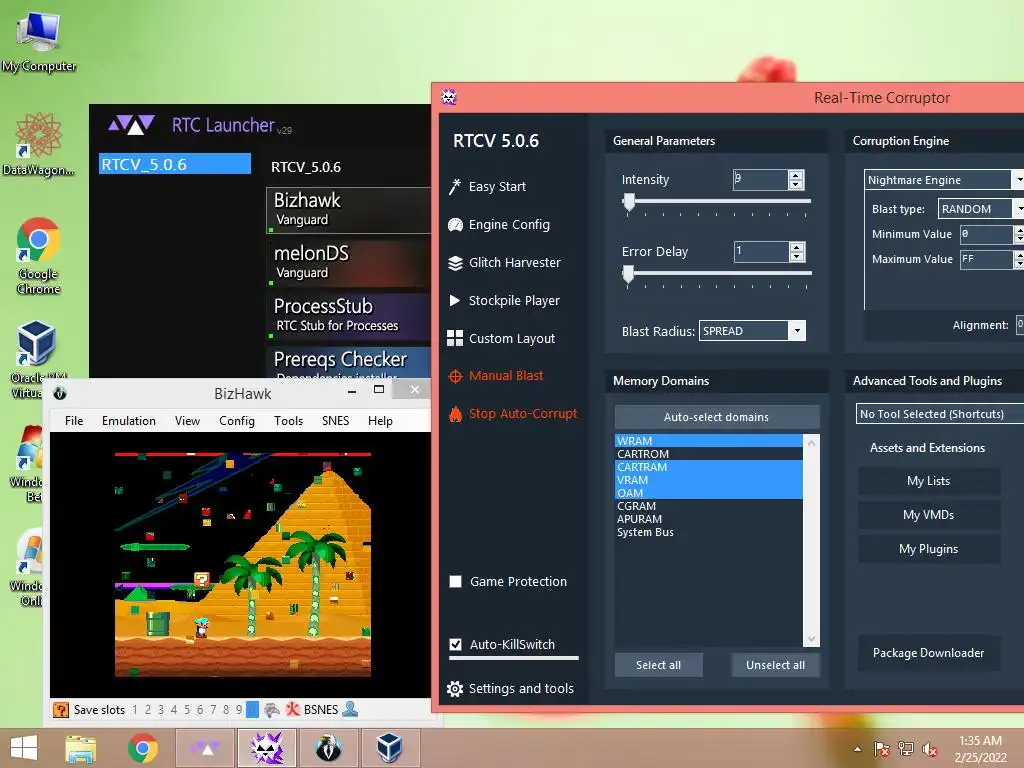Switch to BizHawk eagle taskbar icon

(x=328, y=748)
